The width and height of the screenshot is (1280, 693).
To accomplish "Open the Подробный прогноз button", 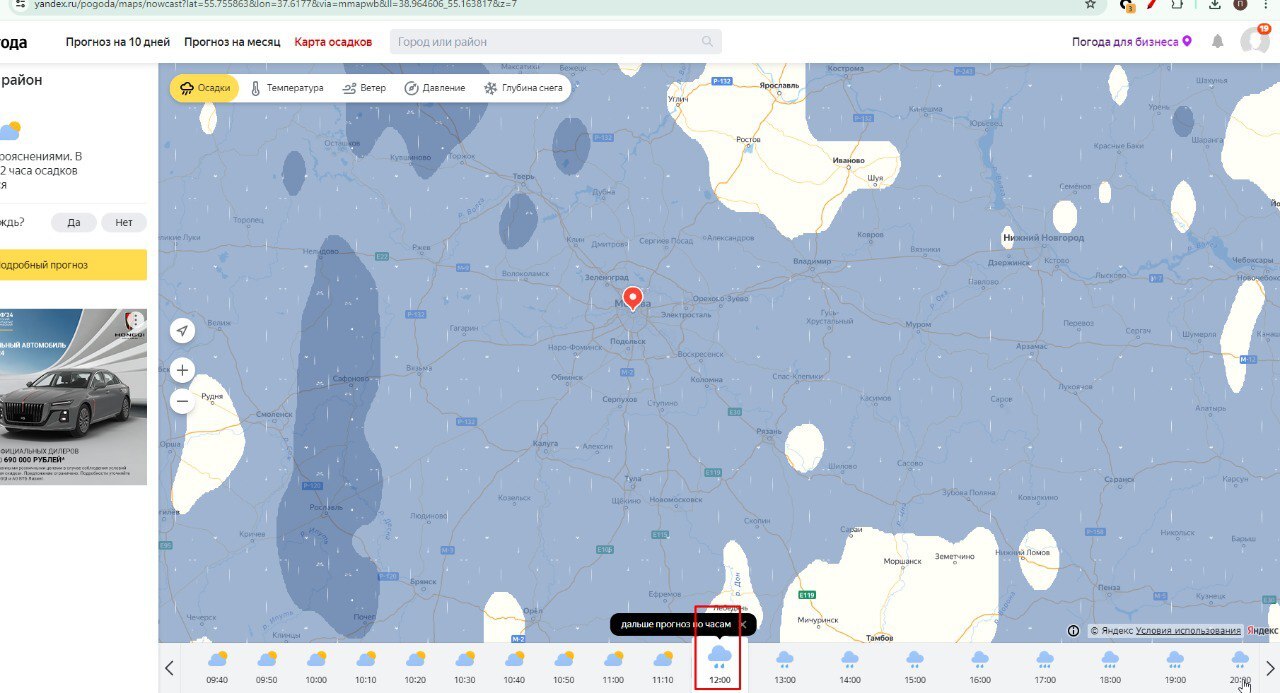I will (73, 265).
